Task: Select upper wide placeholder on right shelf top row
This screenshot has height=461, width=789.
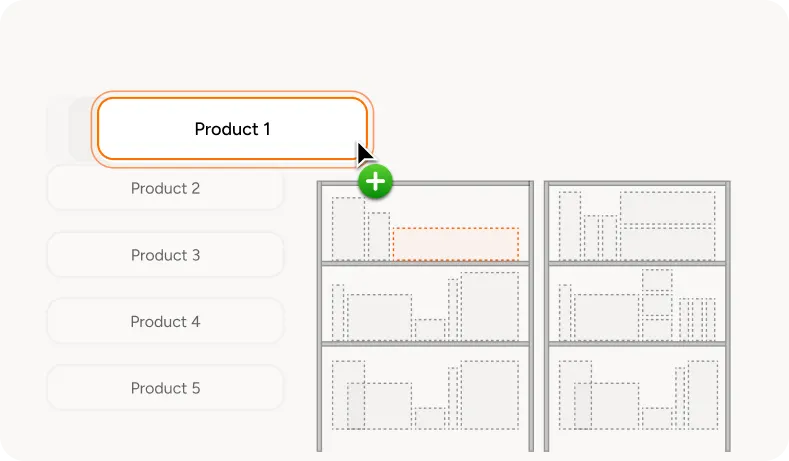Action: pyautogui.click(x=667, y=207)
